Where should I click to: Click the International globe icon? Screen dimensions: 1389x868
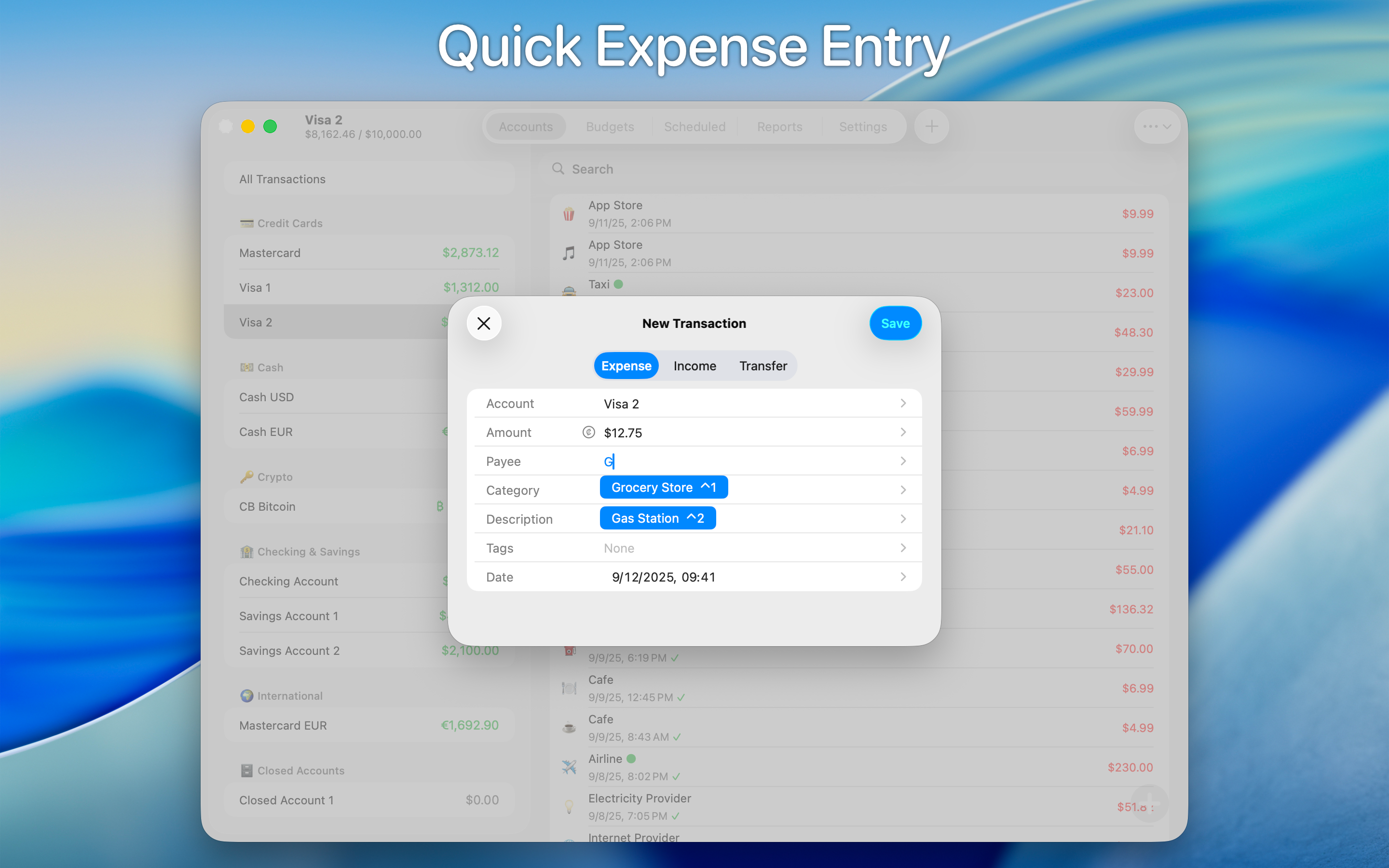click(x=247, y=695)
